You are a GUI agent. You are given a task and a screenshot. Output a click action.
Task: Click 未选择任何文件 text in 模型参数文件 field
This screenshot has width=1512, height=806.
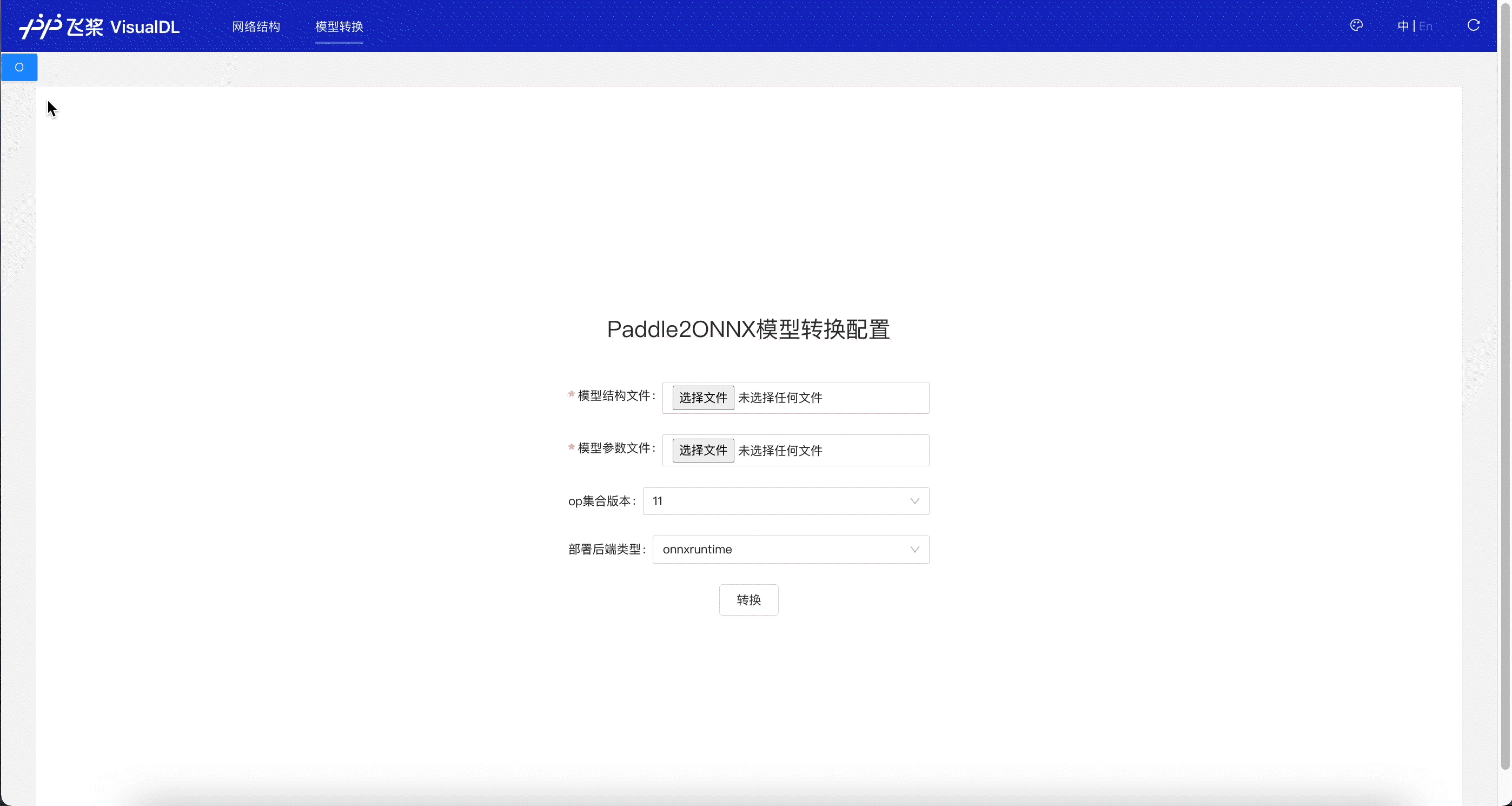click(x=780, y=450)
